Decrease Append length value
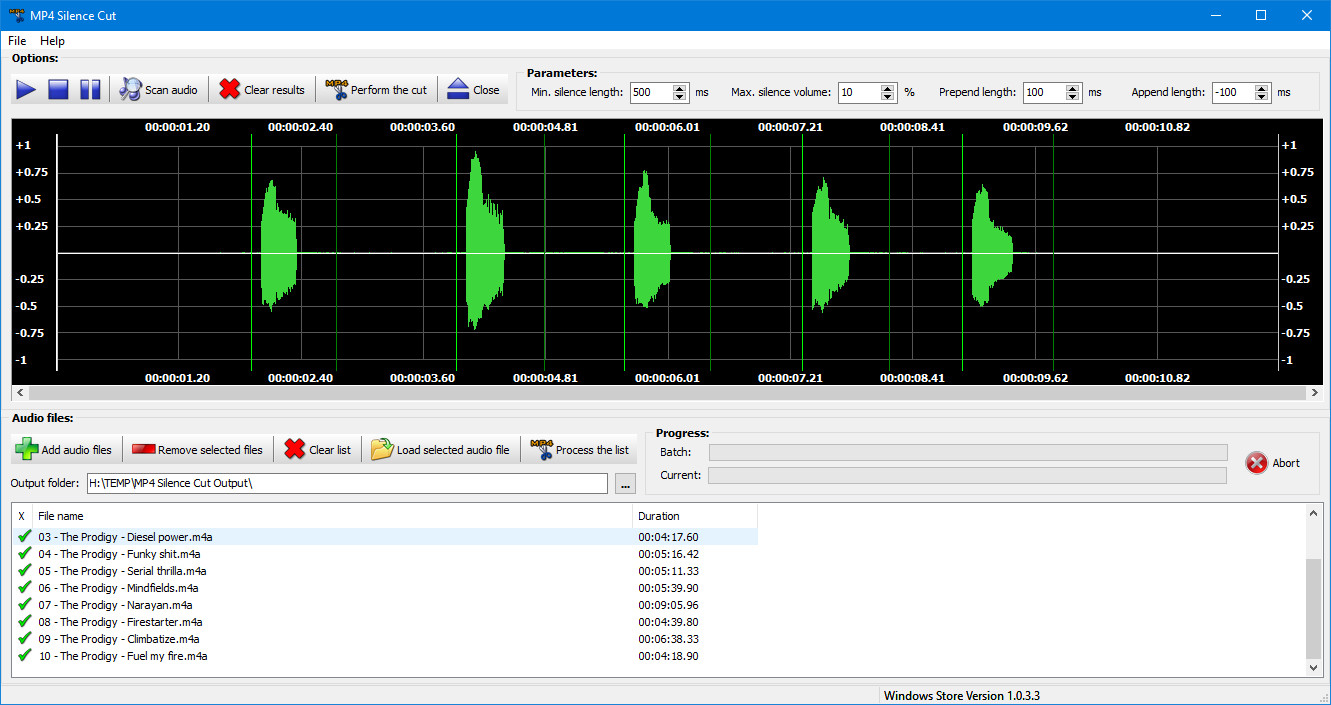 pyautogui.click(x=1262, y=97)
